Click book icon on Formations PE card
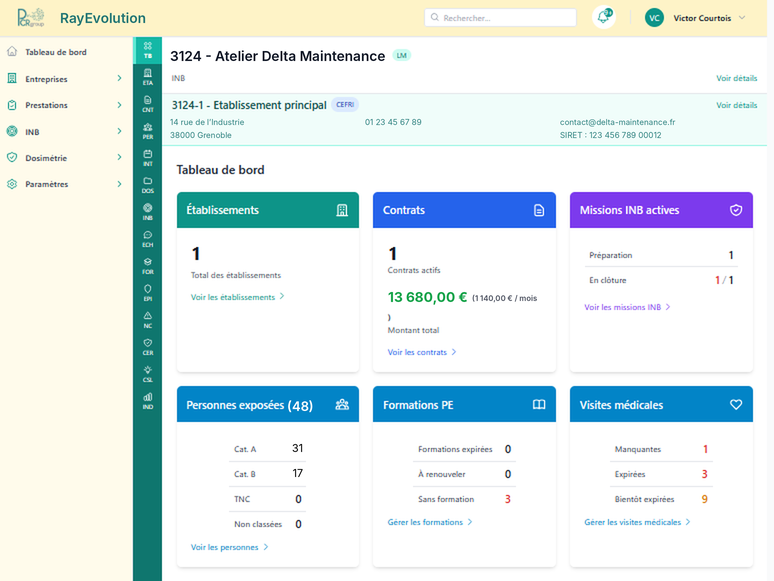This screenshot has width=774, height=581. click(539, 405)
